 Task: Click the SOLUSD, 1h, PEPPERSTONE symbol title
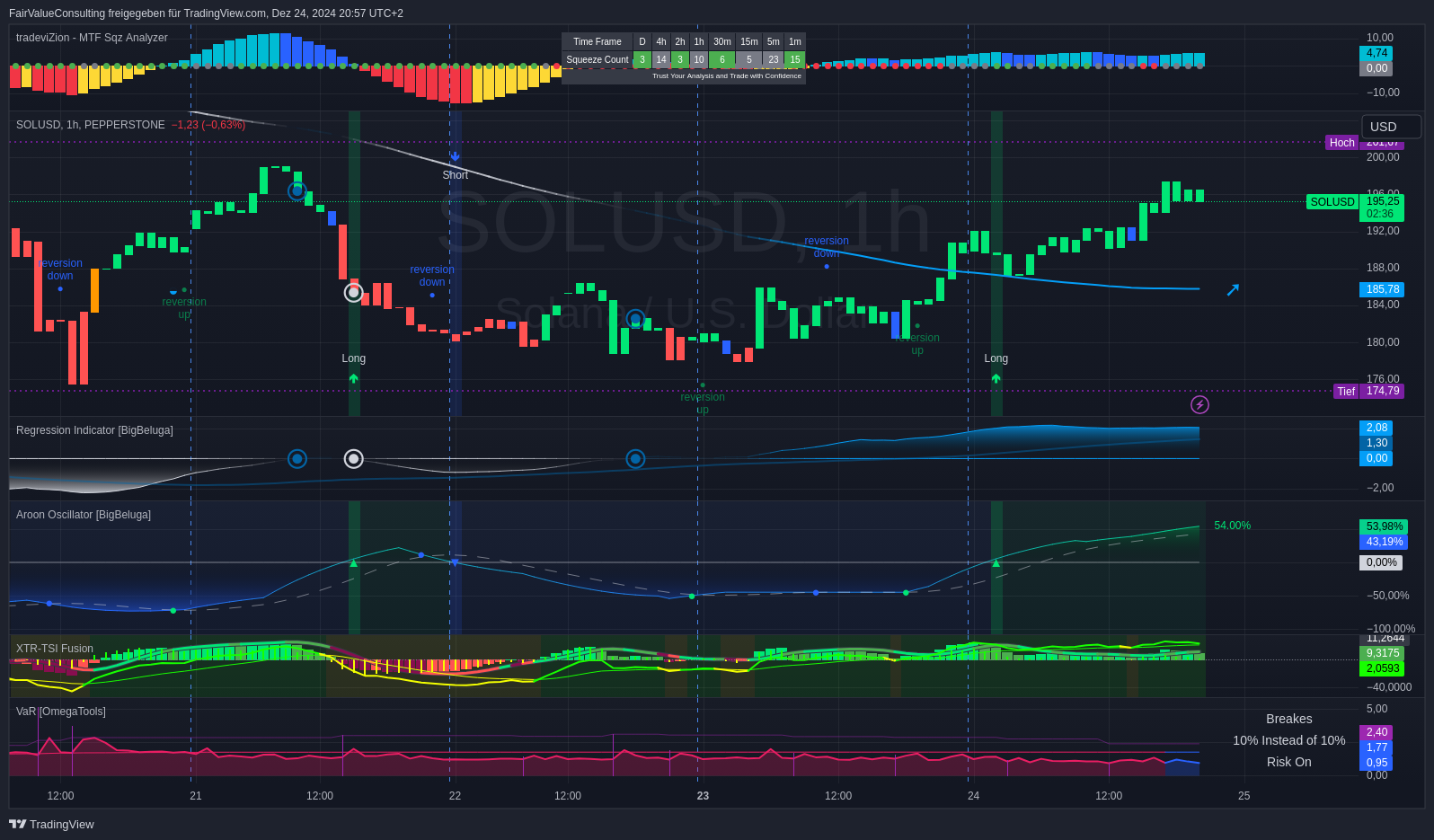tap(91, 125)
